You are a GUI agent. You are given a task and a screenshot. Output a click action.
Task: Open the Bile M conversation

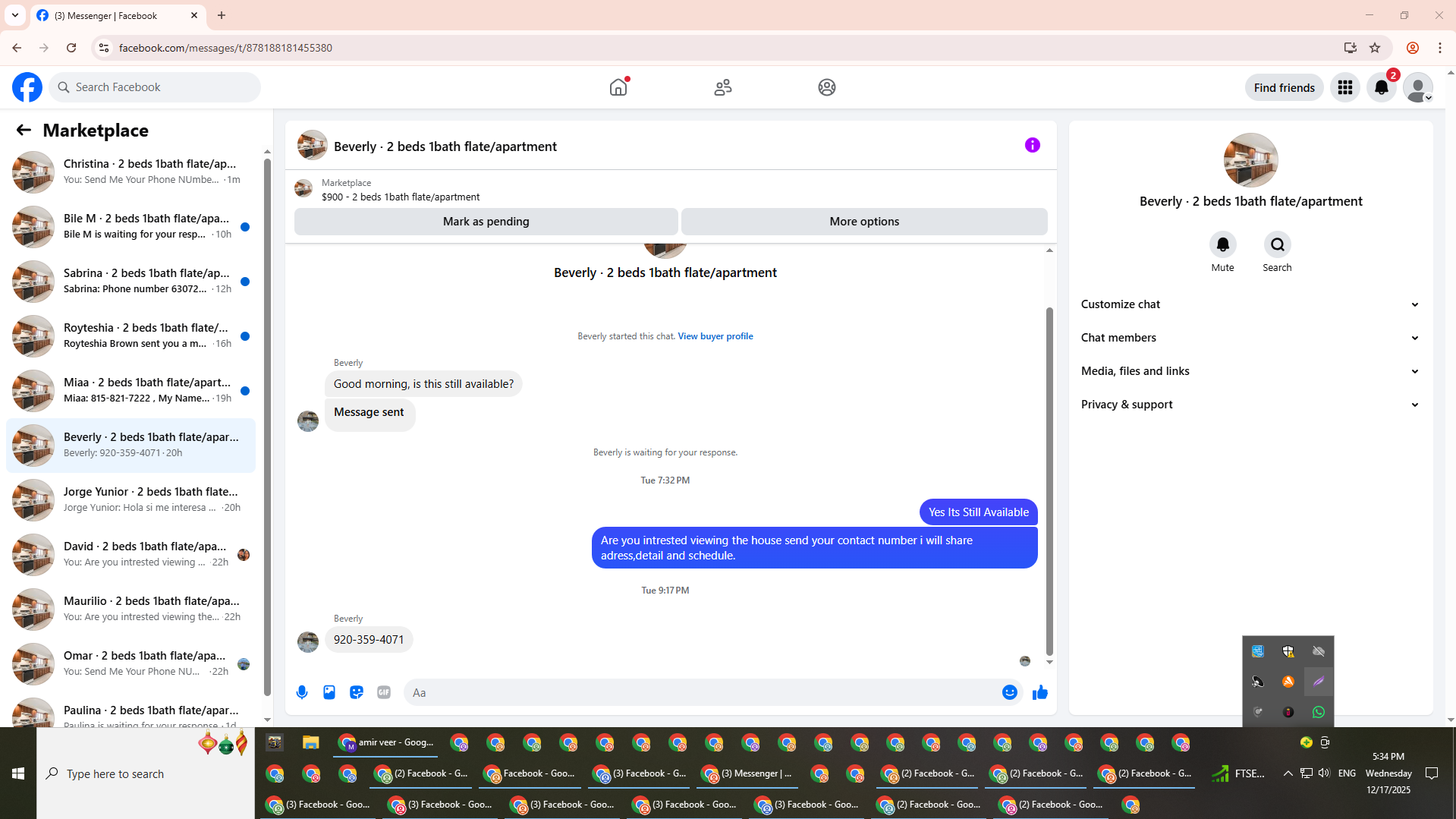[131, 226]
